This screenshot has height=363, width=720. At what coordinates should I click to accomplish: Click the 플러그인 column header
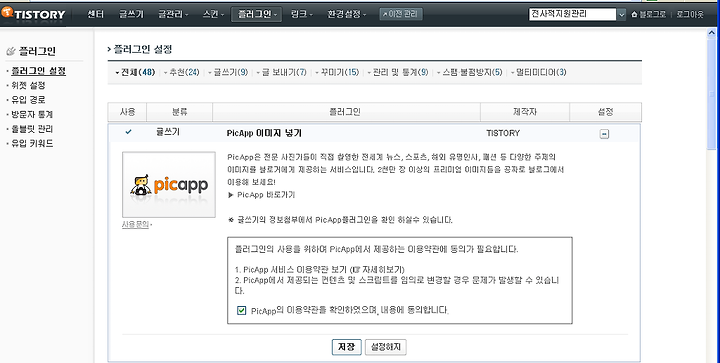pyautogui.click(x=346, y=112)
